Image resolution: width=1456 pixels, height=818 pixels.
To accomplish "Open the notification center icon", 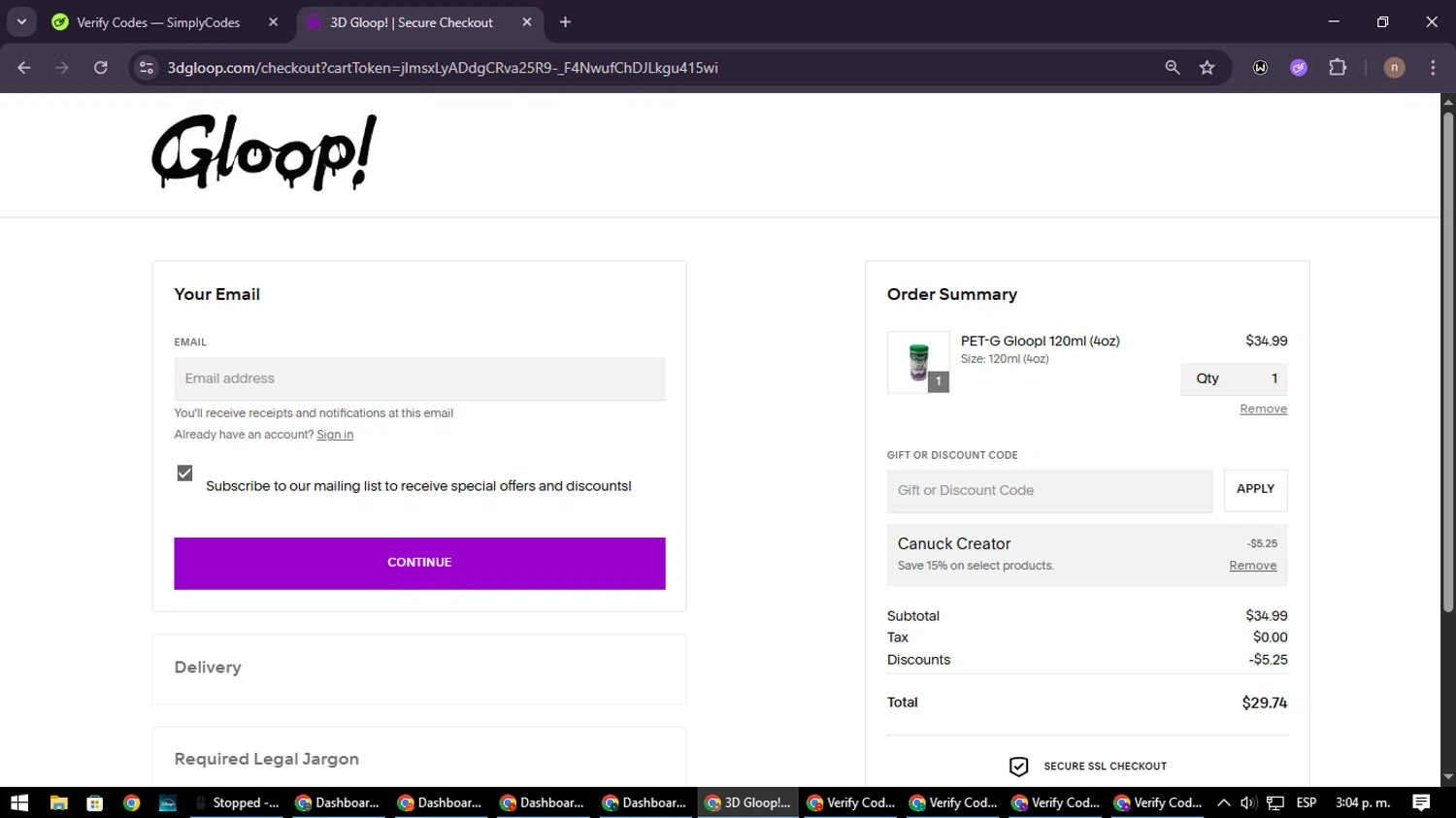I will coord(1421,802).
